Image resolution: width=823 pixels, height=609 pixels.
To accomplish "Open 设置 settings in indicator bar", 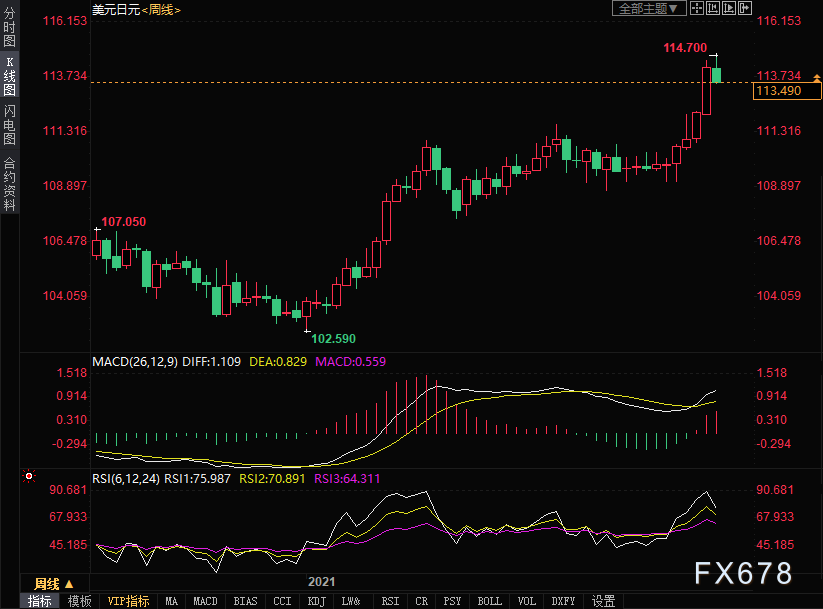I will click(x=603, y=601).
